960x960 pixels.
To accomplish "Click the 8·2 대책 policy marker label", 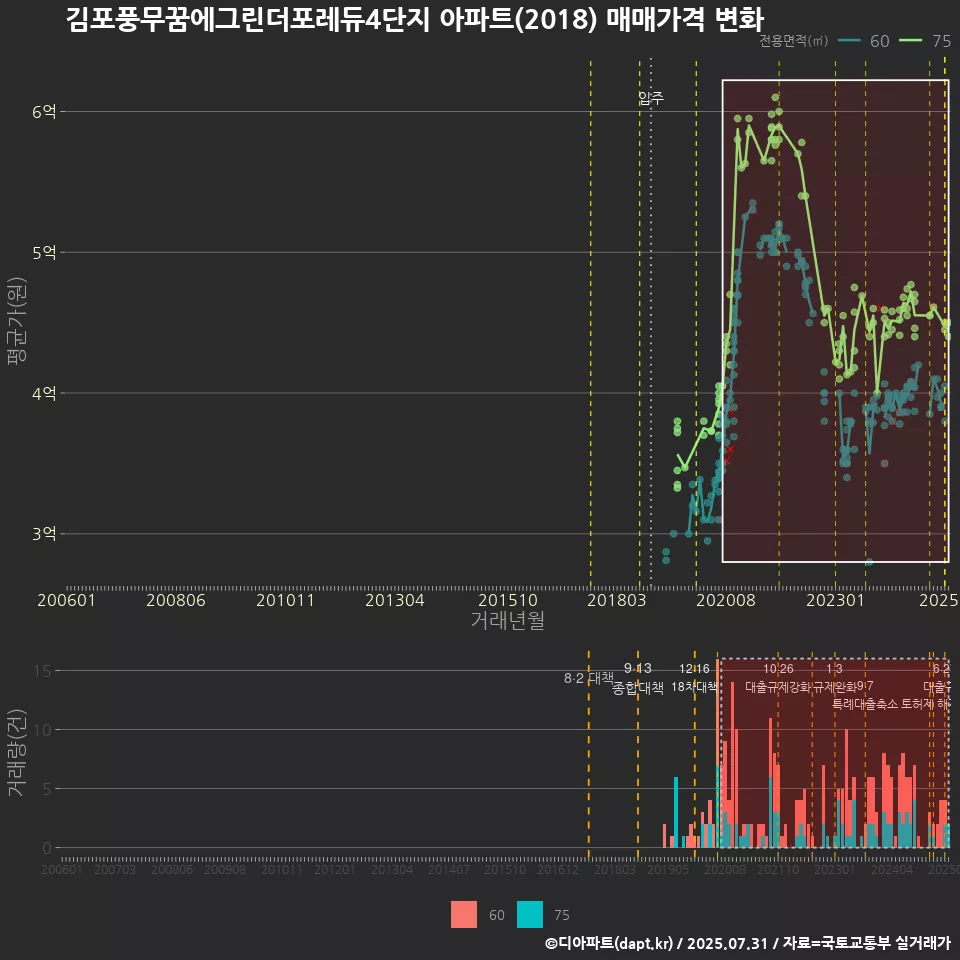I will click(x=588, y=678).
